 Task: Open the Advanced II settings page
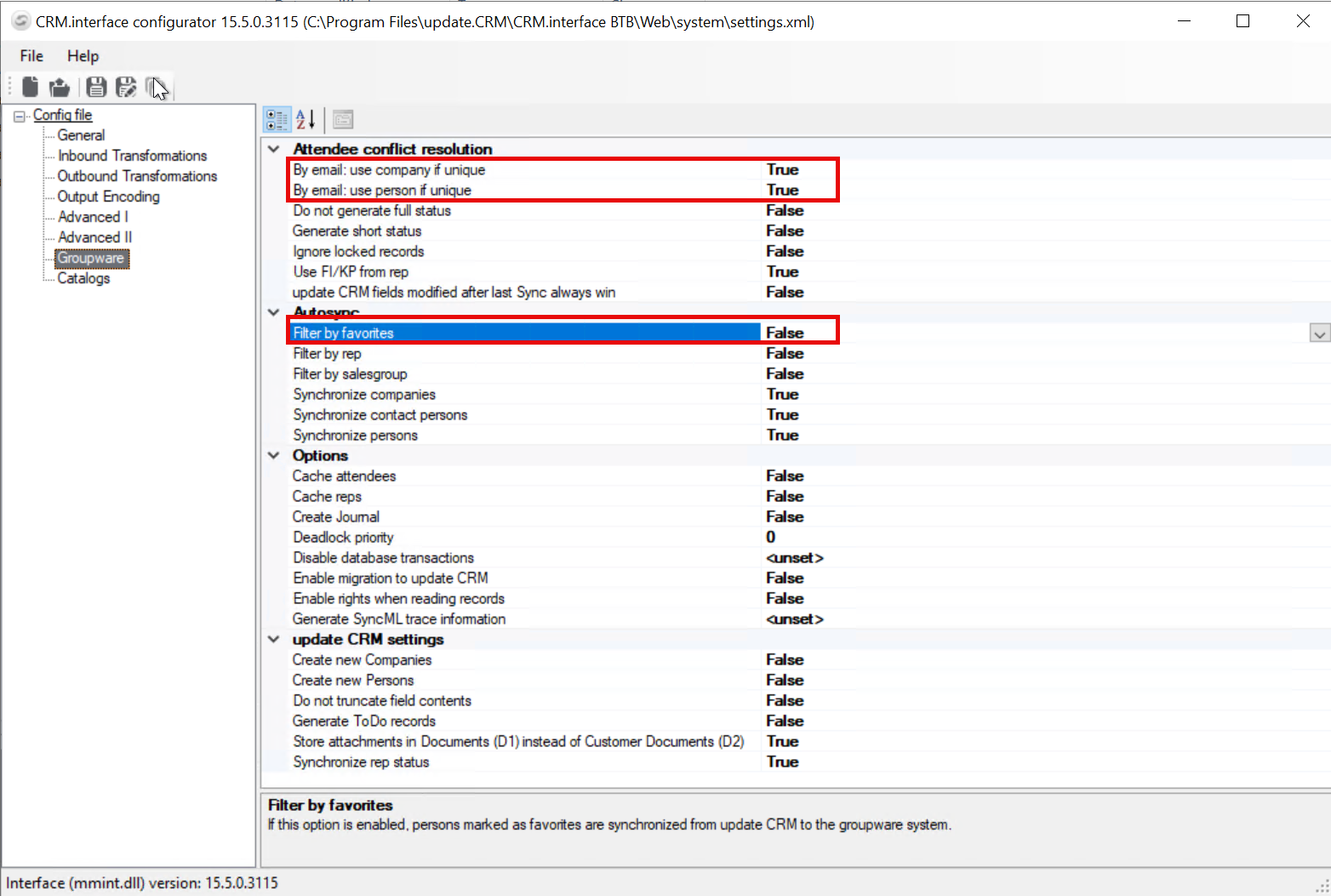(x=94, y=237)
